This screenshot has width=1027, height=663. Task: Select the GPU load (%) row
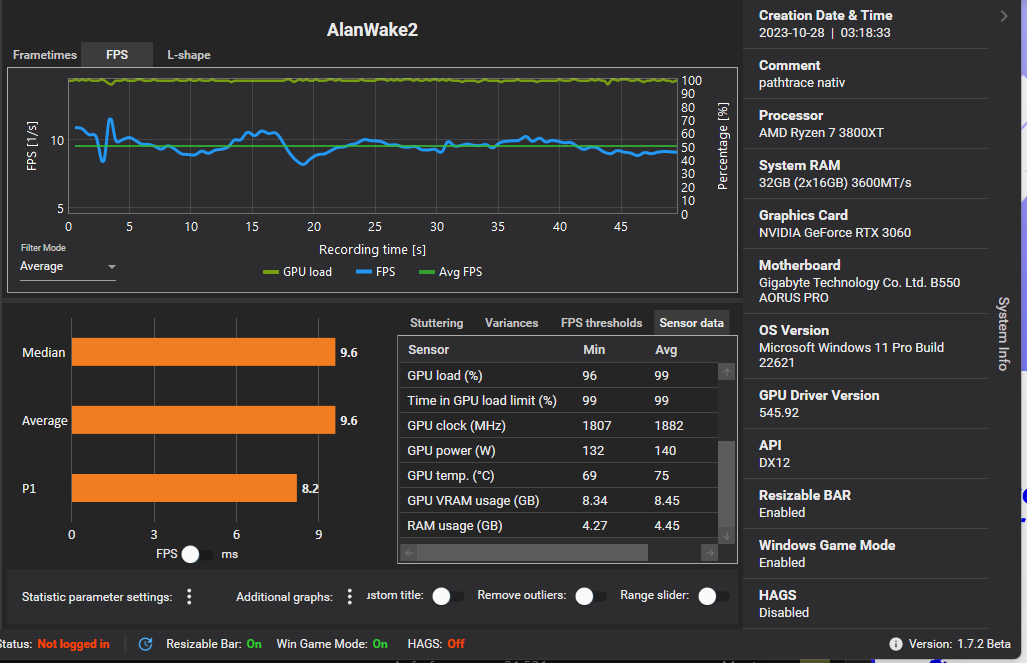click(559, 375)
